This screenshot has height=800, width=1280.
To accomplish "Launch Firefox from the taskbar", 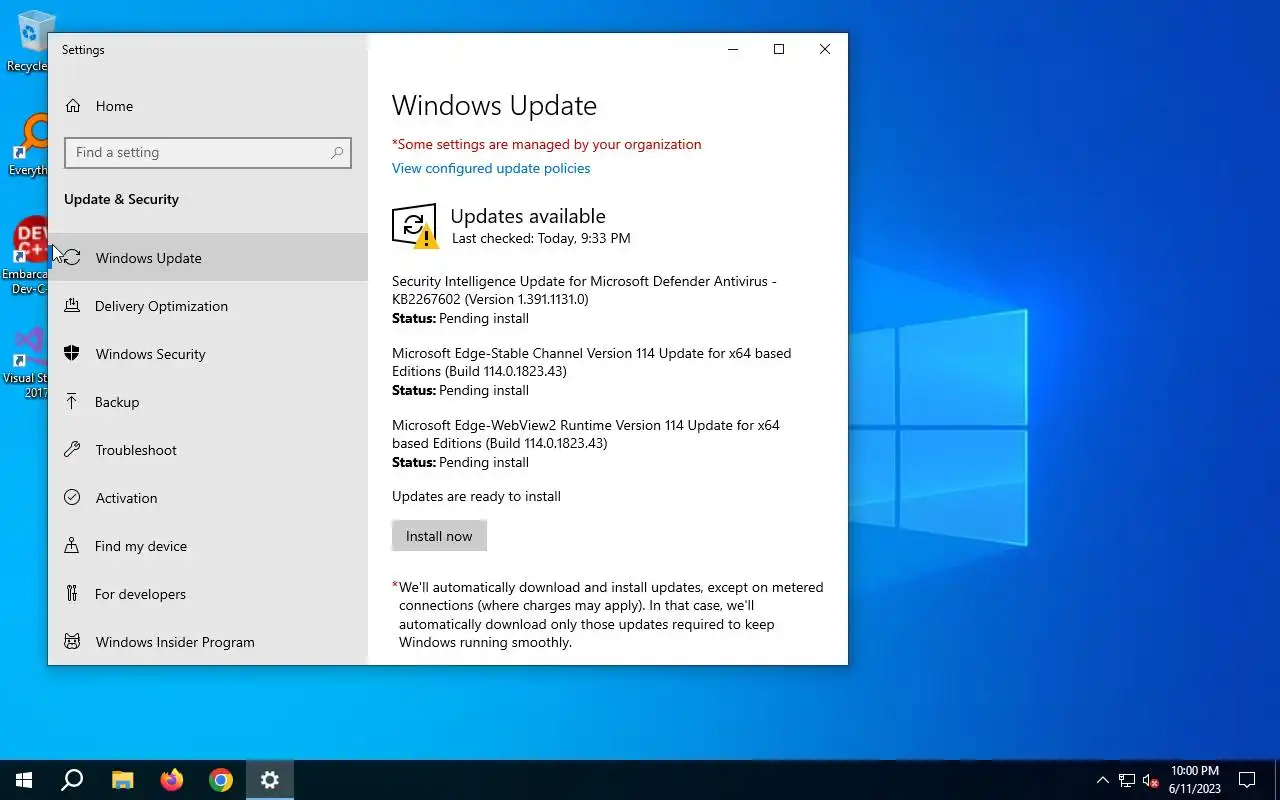I will click(x=172, y=780).
